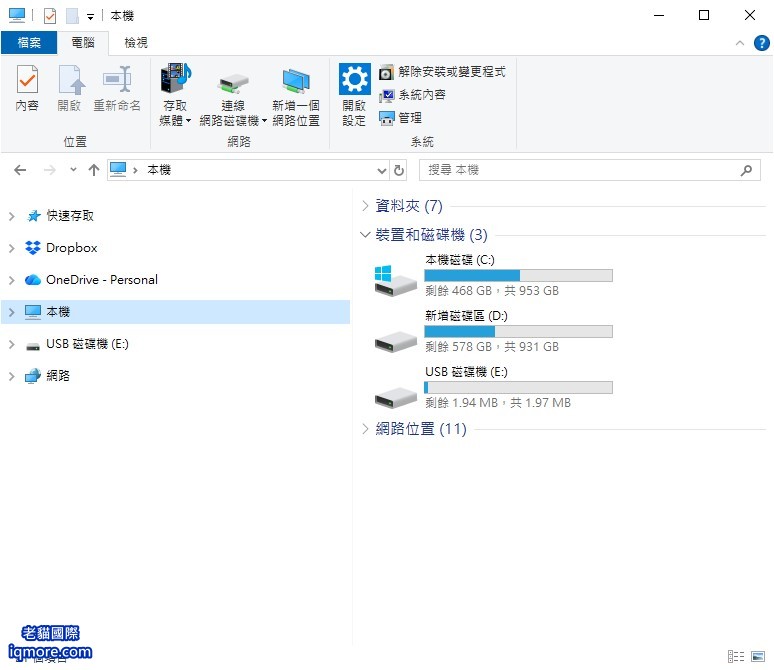The width and height of the screenshot is (774, 670).
Task: Click the 開啟 icon in the 位置 group
Action: tap(70, 79)
